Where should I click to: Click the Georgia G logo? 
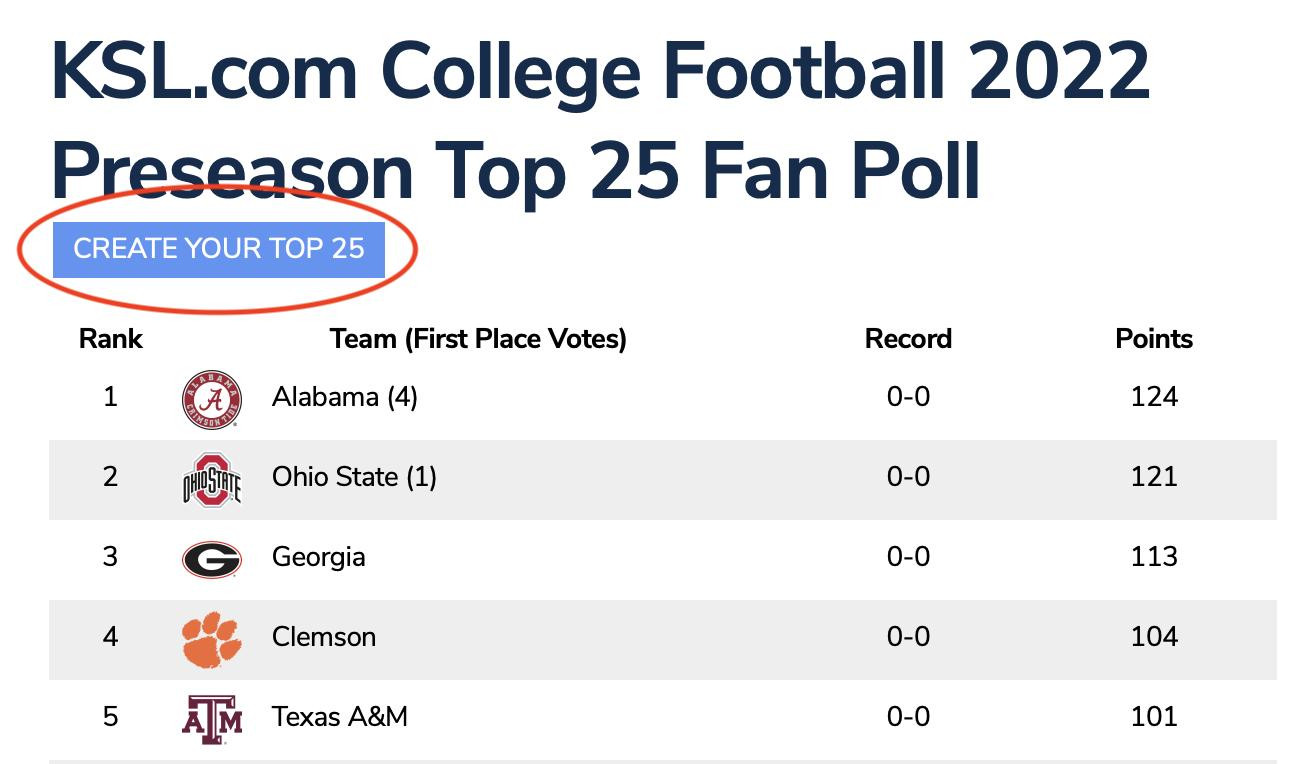pos(212,559)
